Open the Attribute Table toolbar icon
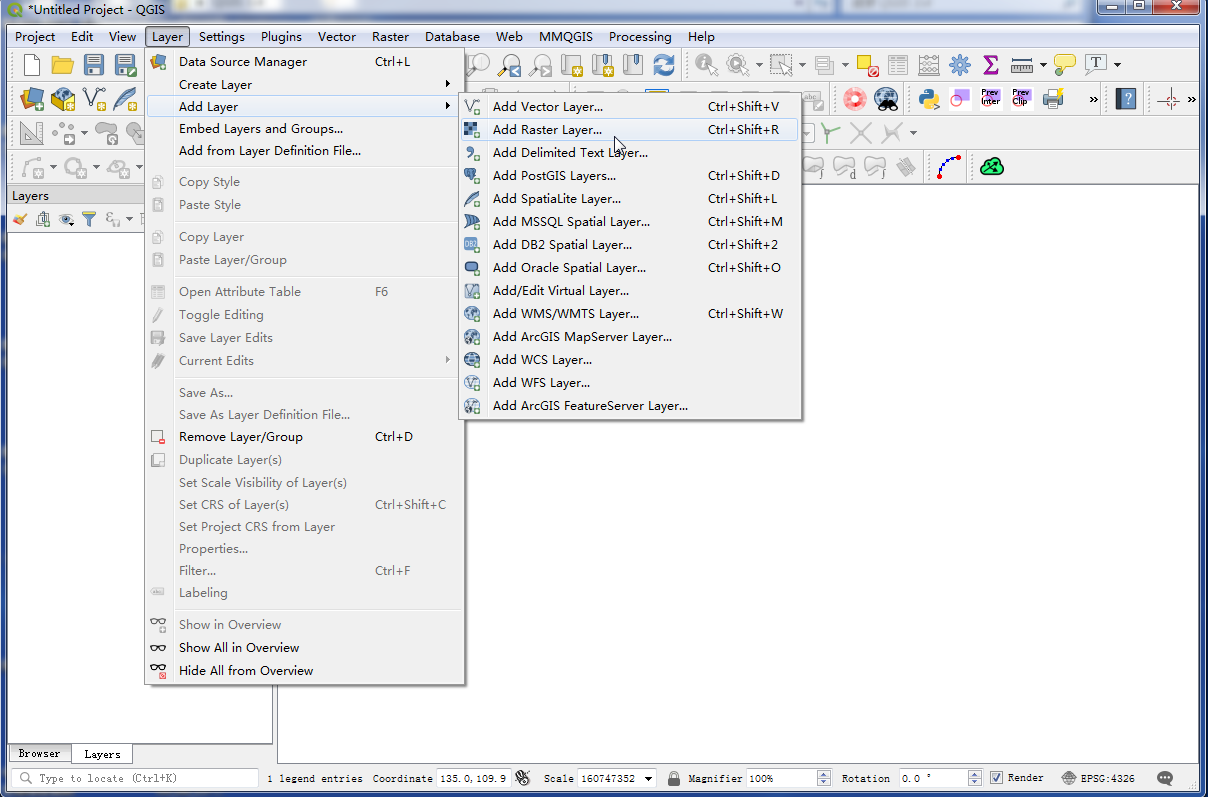 point(898,65)
